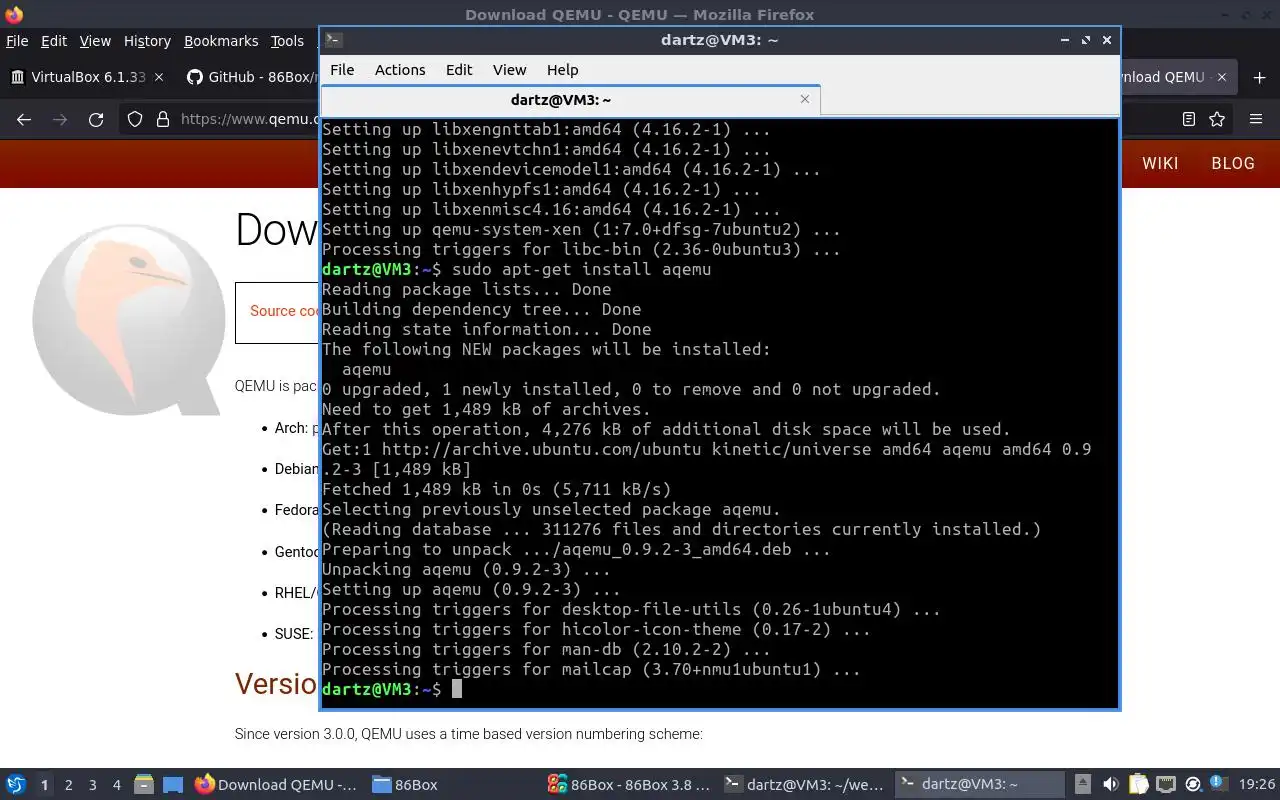Open the Source code tab on QEMU page
The image size is (1280, 800).
point(284,311)
